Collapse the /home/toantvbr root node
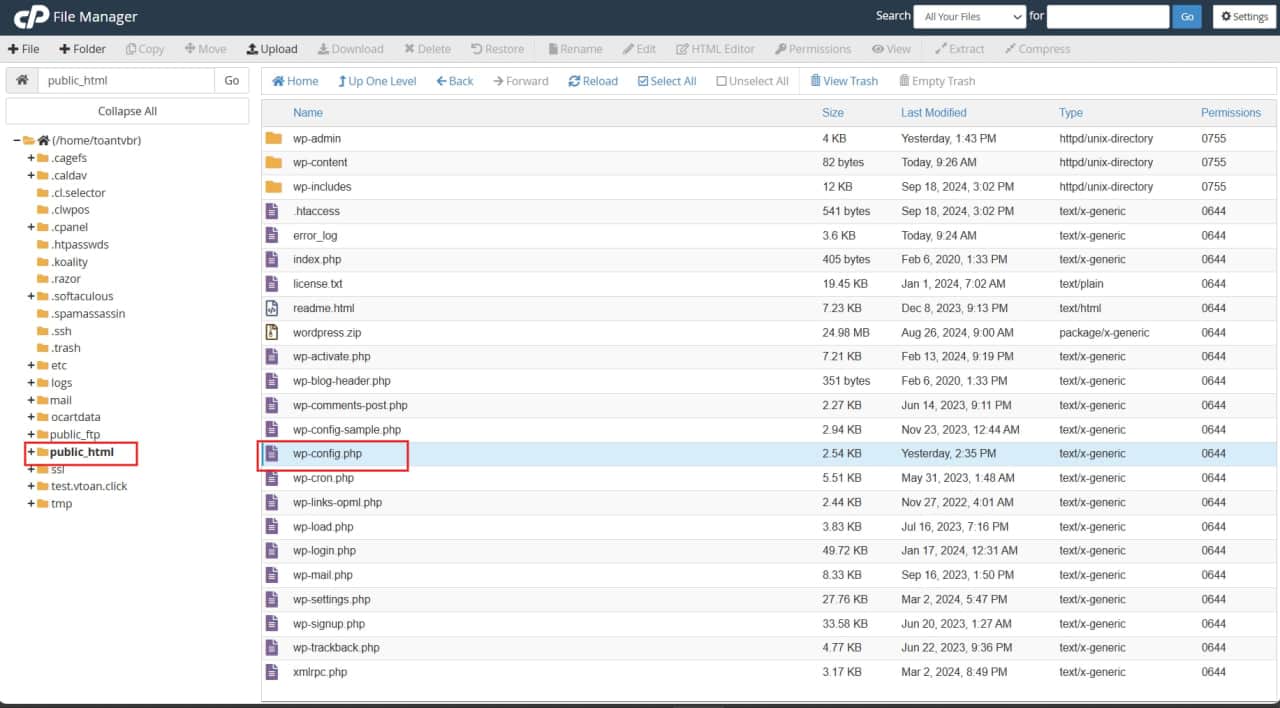 coord(16,140)
